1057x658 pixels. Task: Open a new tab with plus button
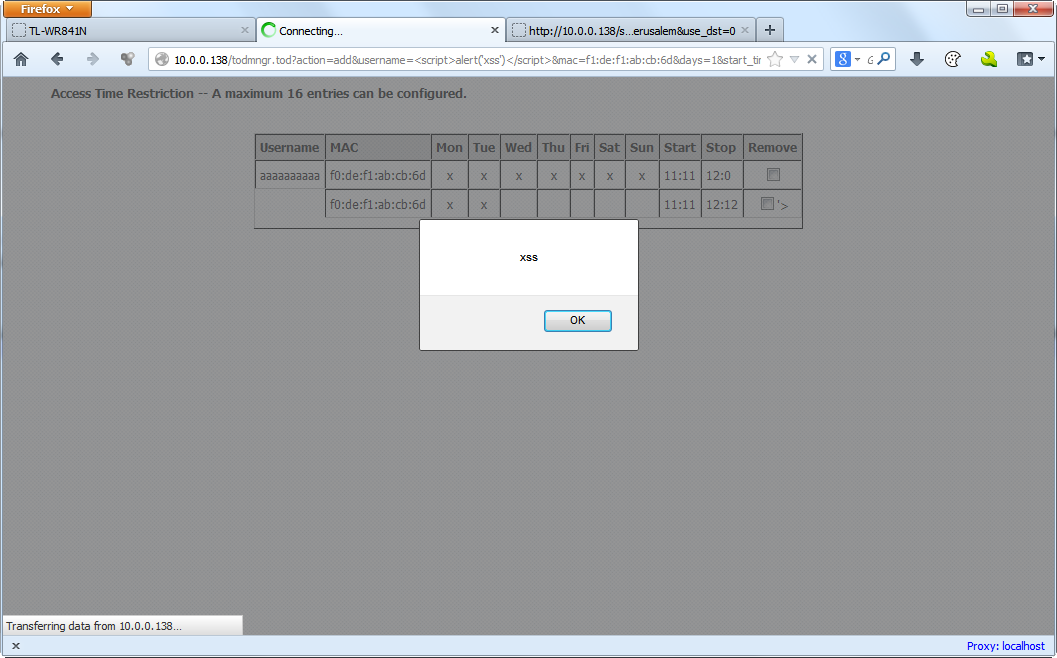point(769,30)
